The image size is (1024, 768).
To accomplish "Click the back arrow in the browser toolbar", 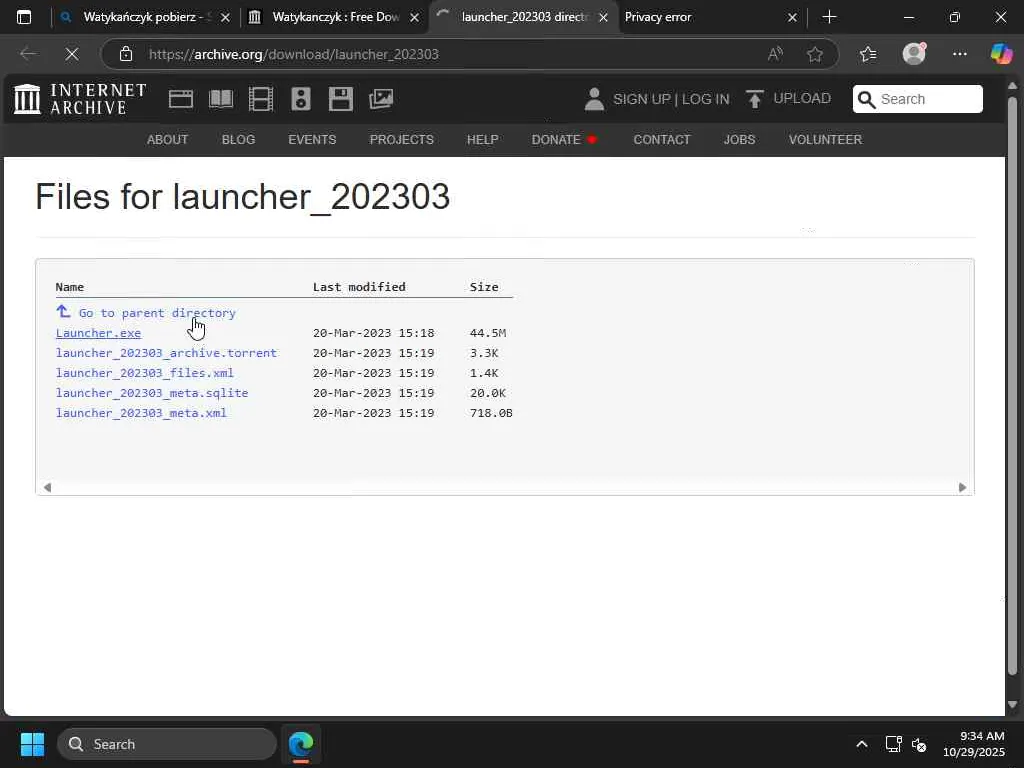I will click(x=27, y=54).
